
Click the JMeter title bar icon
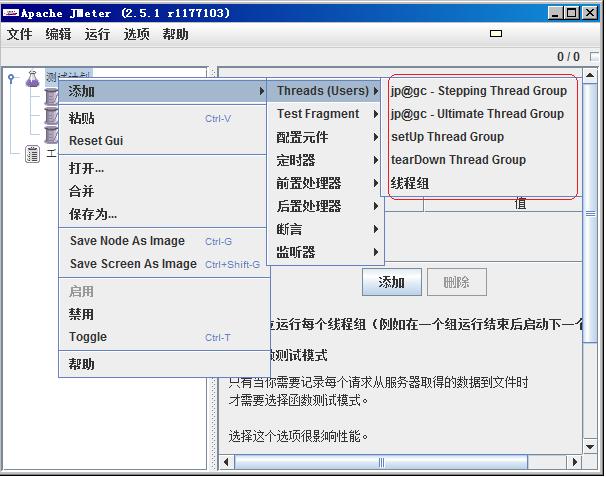(10, 14)
